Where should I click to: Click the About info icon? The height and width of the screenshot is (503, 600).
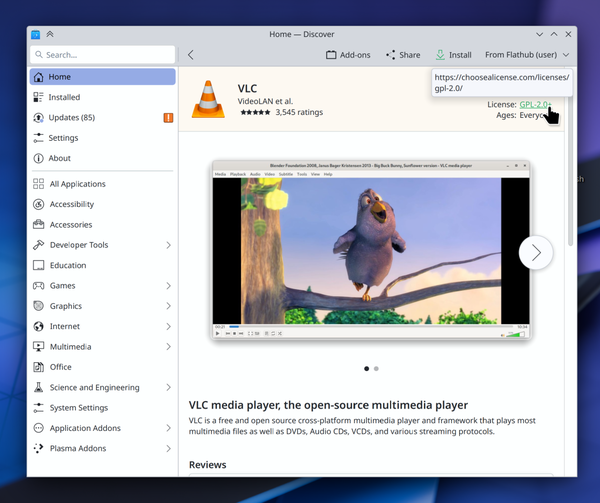tap(39, 158)
